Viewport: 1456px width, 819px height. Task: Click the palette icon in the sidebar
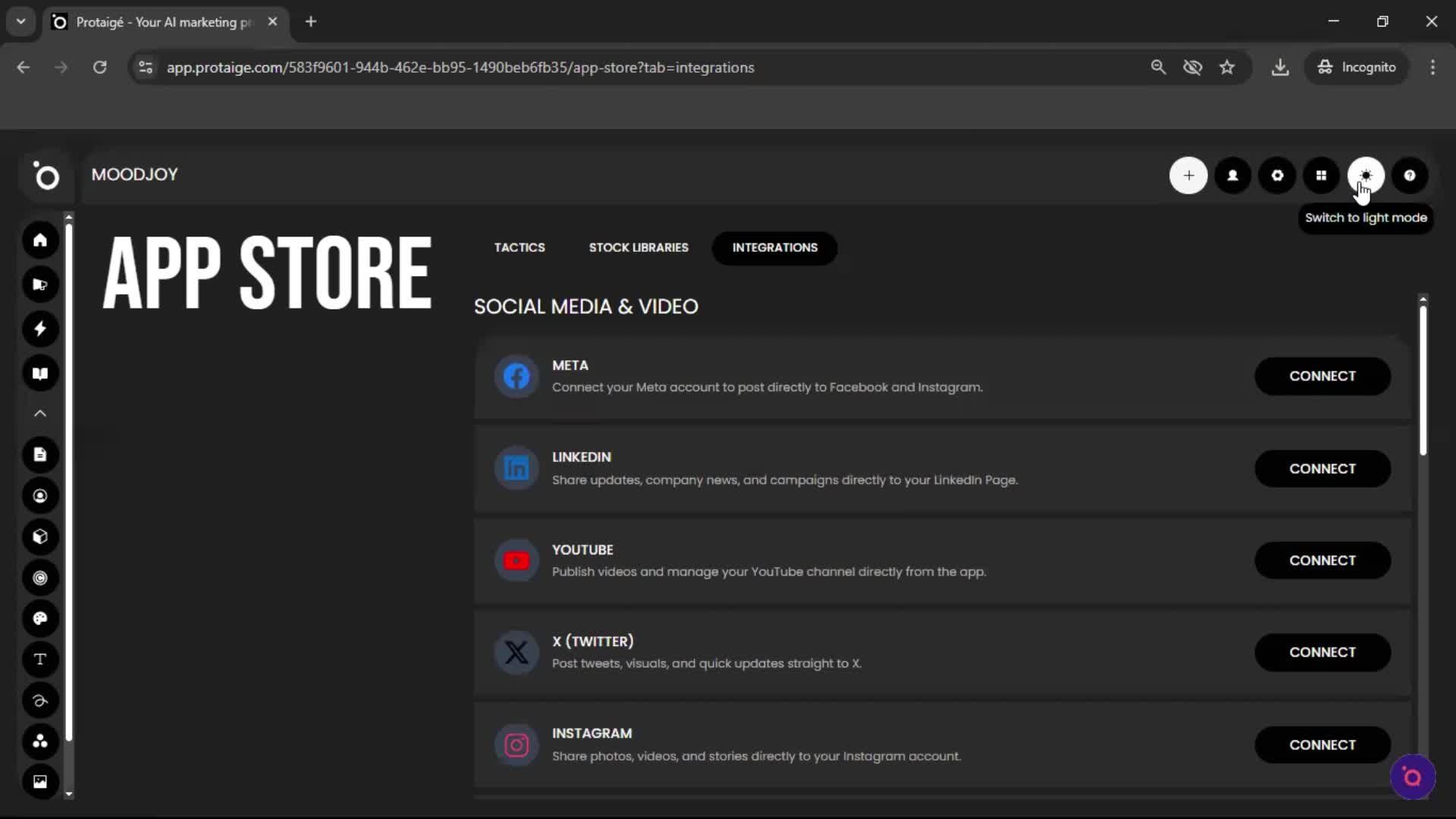tap(40, 620)
